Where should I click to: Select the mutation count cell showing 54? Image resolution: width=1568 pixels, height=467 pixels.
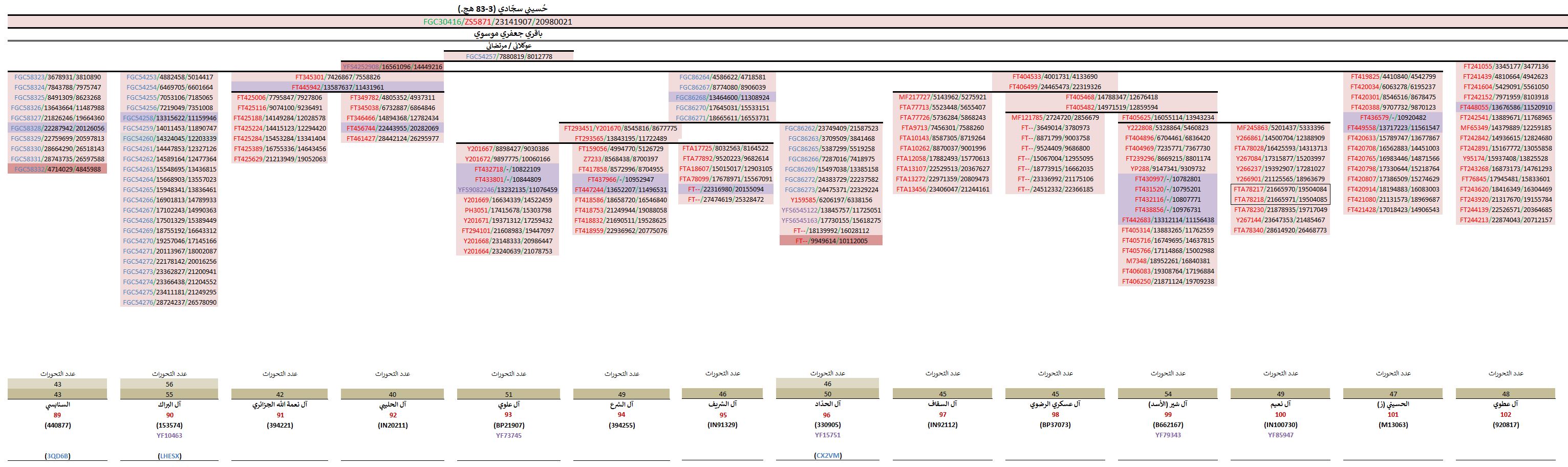pyautogui.click(x=1168, y=394)
